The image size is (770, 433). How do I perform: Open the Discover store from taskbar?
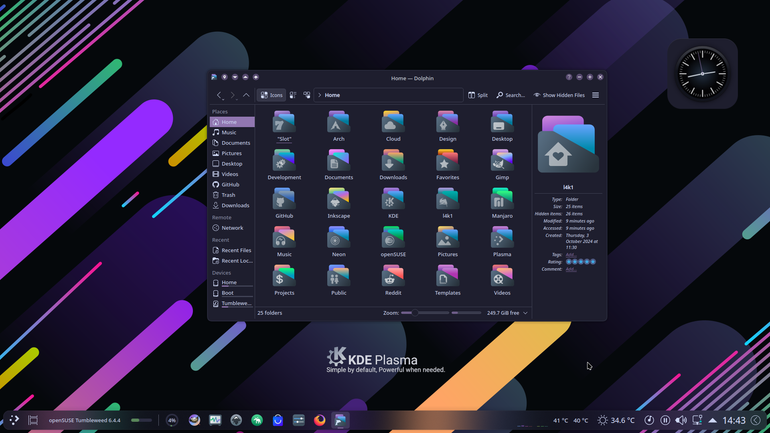(x=278, y=420)
